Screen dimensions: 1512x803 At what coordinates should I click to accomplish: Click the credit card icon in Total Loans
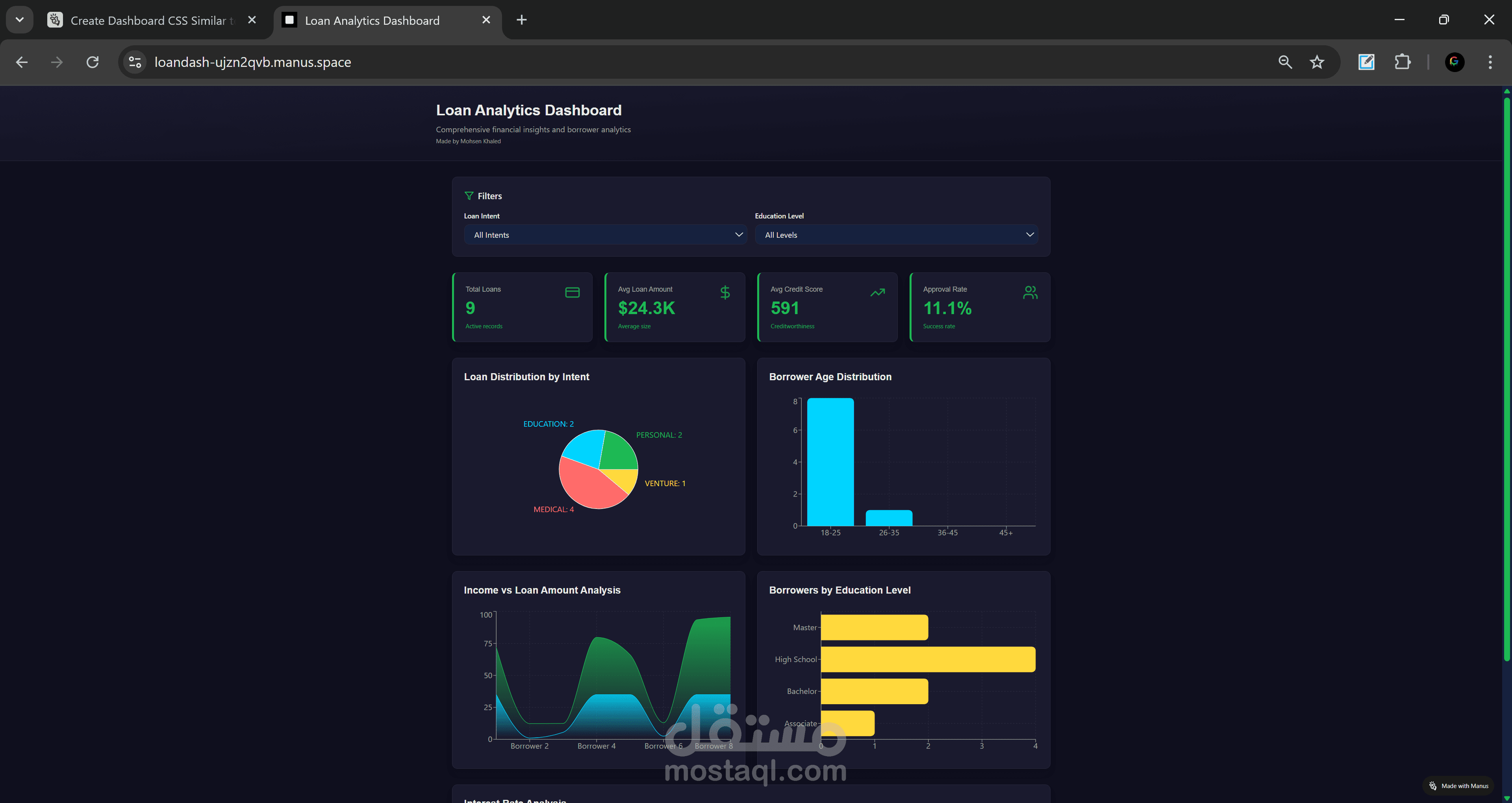click(572, 292)
